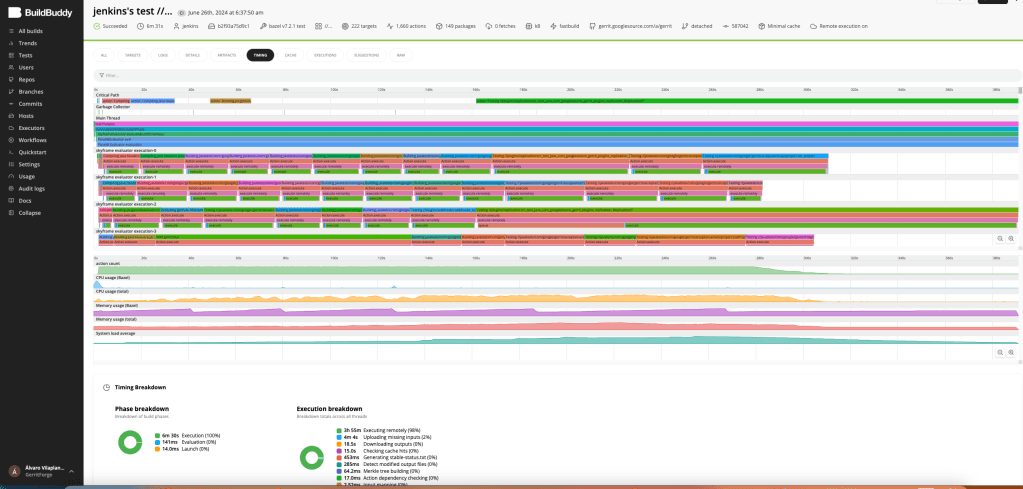Select the Executions tab

pos(325,55)
